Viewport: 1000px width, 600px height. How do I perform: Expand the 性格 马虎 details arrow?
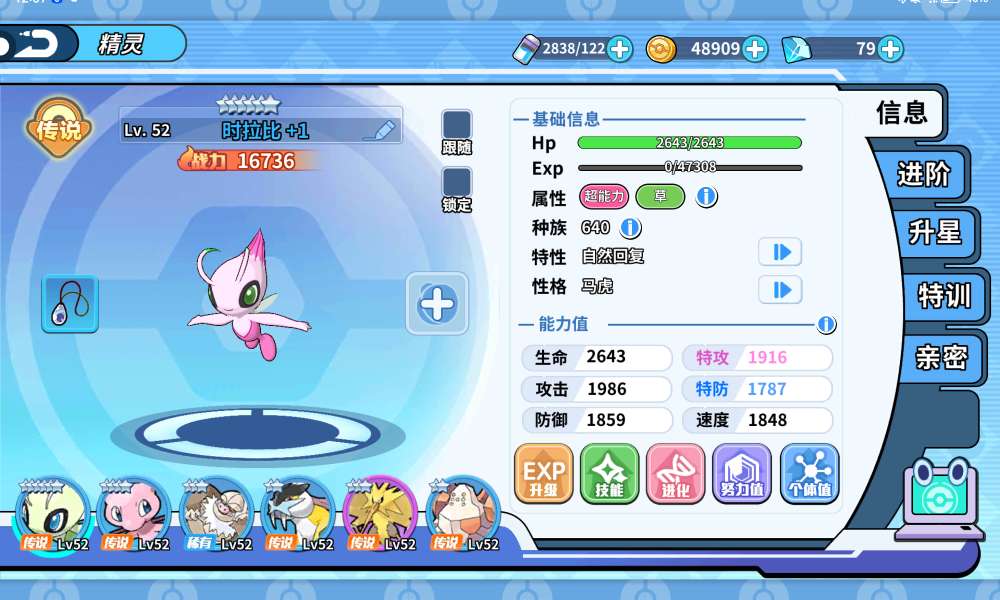pos(780,290)
